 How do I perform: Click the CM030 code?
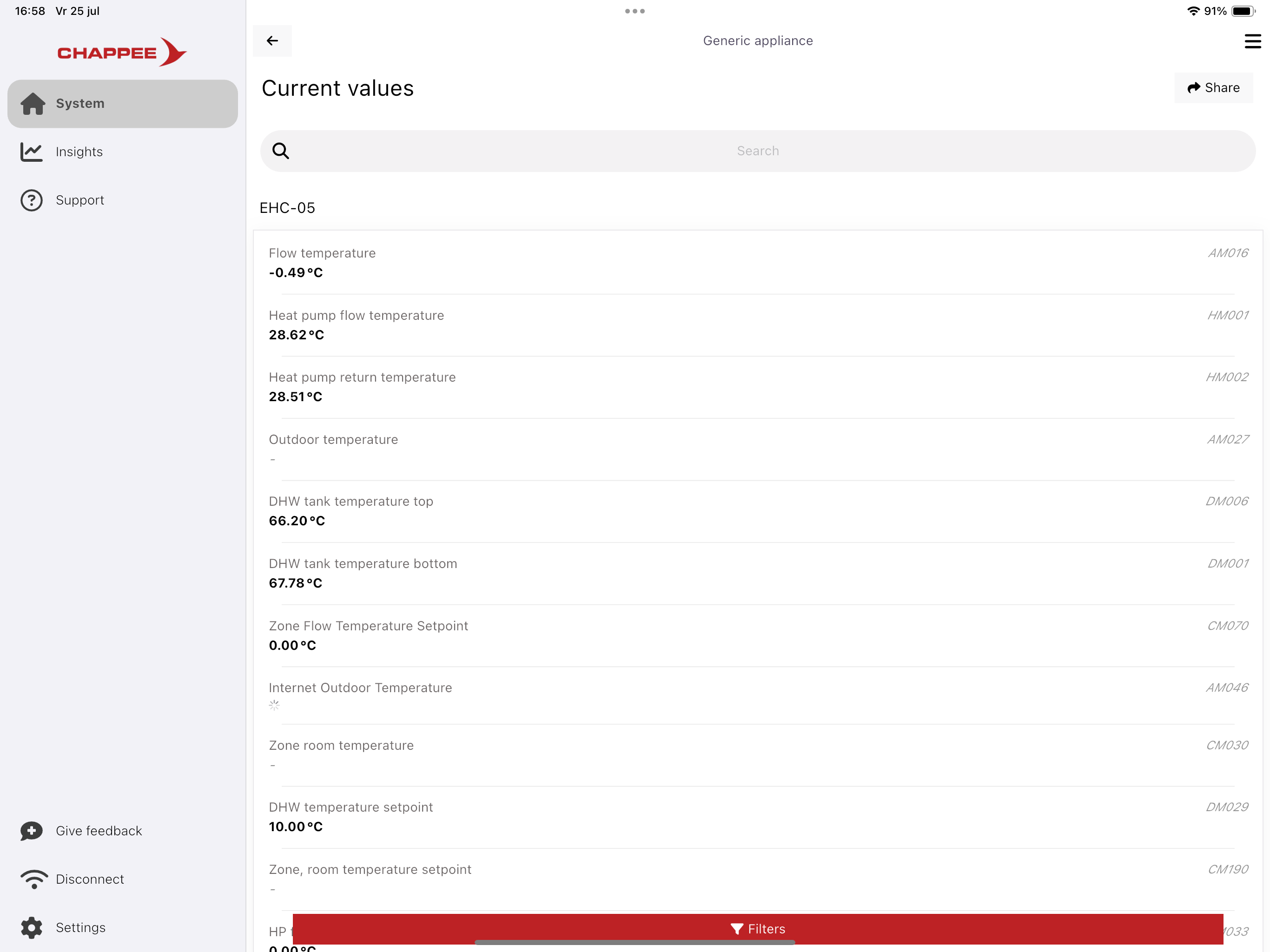(x=1227, y=745)
